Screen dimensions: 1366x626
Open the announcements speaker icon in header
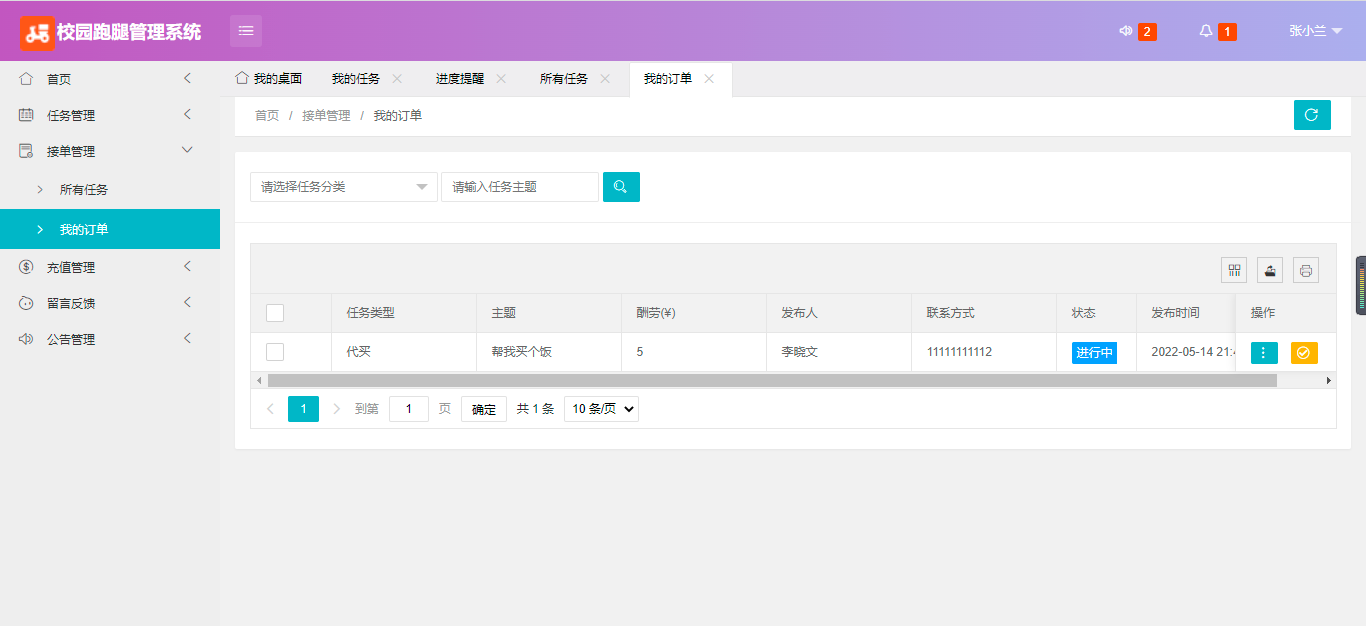1125,31
